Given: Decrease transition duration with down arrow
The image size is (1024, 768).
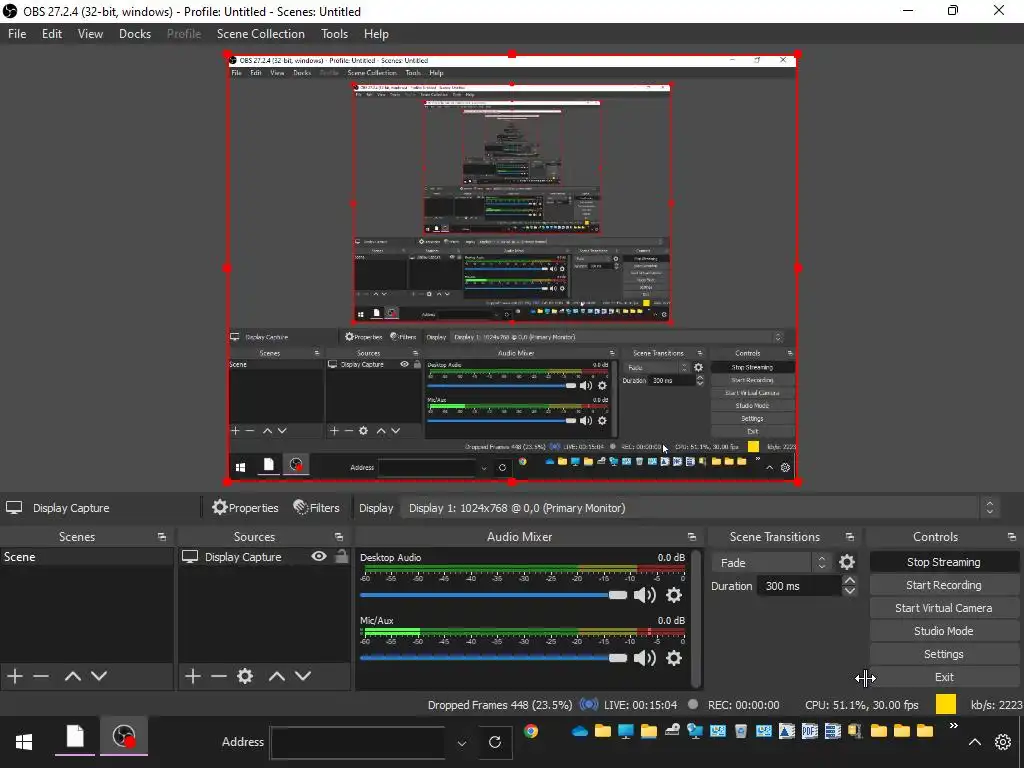Looking at the screenshot, I should tap(850, 591).
